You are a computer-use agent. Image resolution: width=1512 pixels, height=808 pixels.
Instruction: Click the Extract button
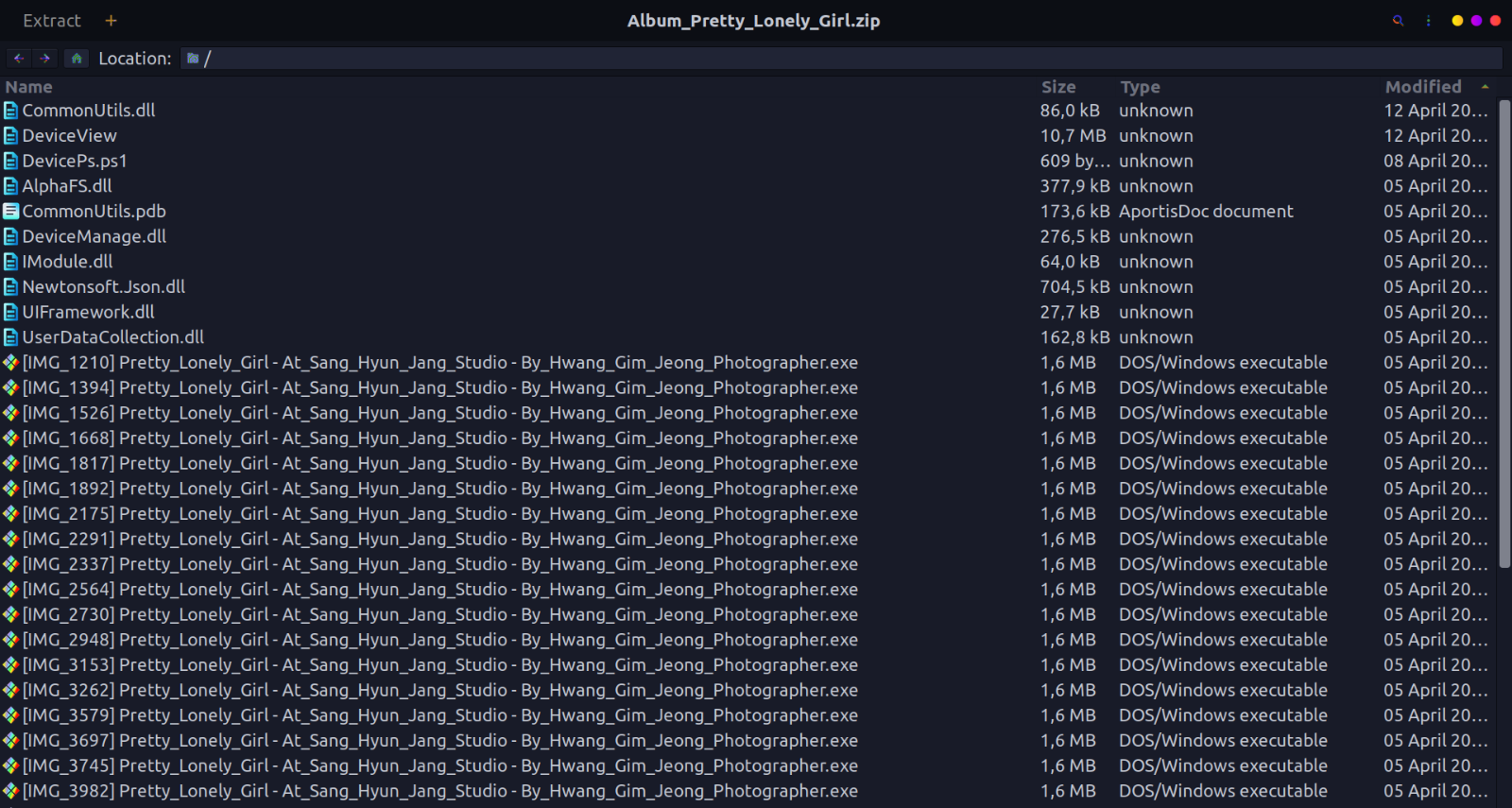tap(52, 21)
